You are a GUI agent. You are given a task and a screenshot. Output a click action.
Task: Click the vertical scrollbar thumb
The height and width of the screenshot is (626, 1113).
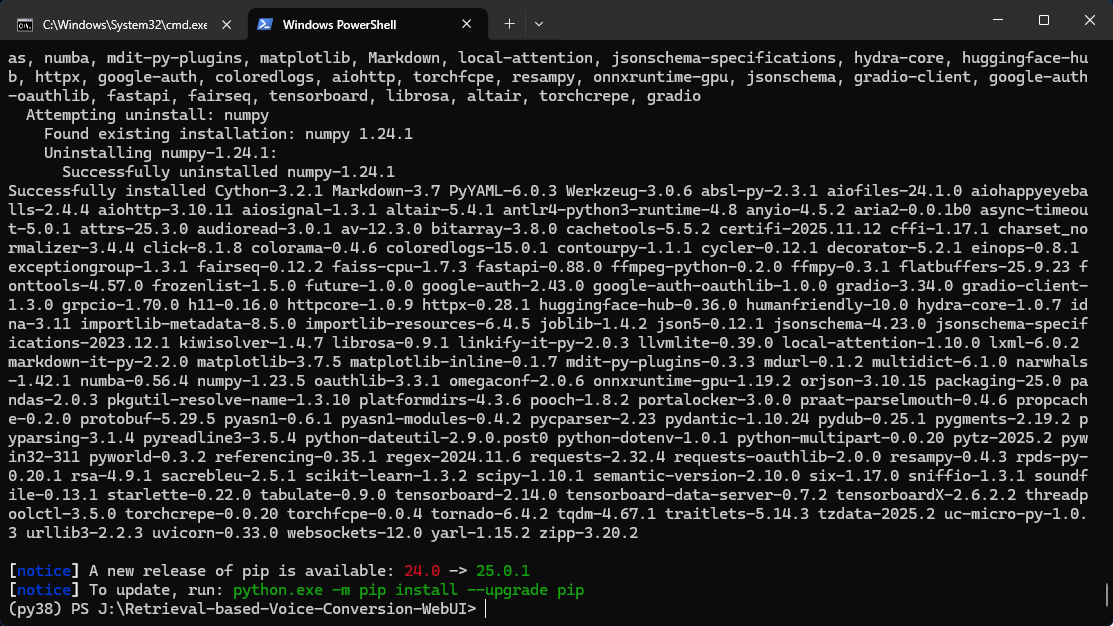pos(1106,595)
